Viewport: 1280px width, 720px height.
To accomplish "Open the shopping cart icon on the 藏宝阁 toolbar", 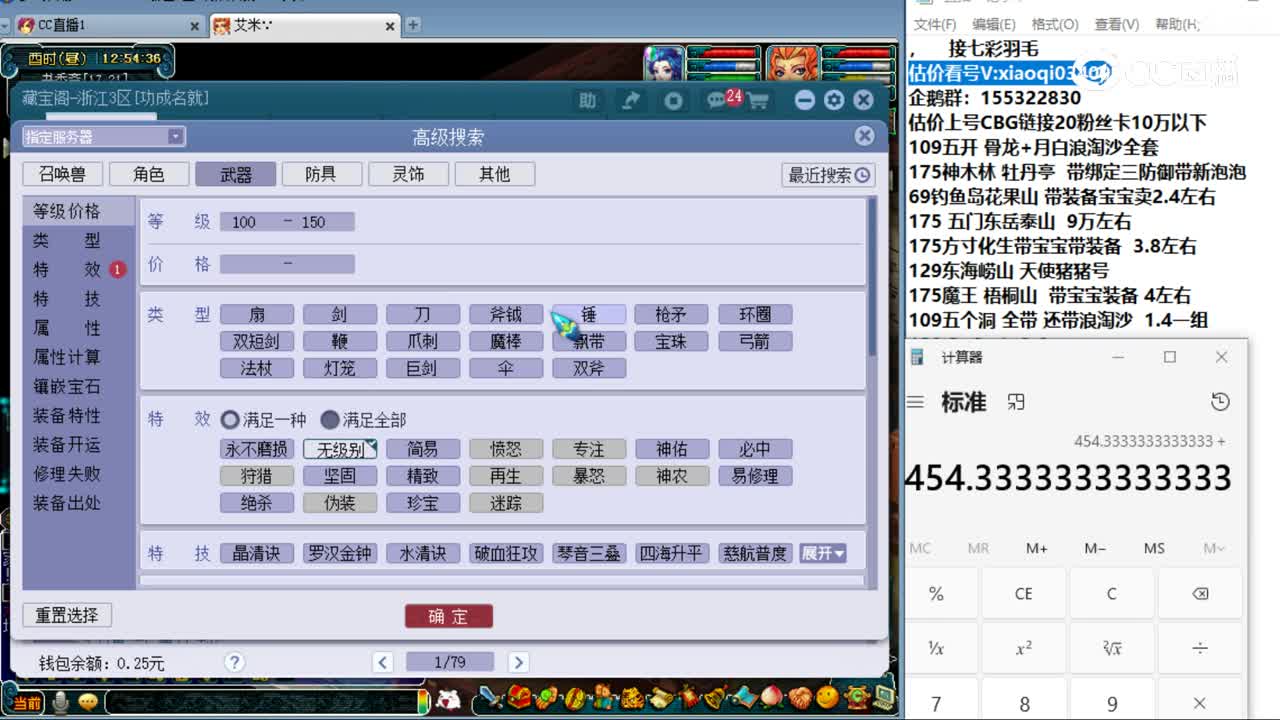I will (757, 100).
